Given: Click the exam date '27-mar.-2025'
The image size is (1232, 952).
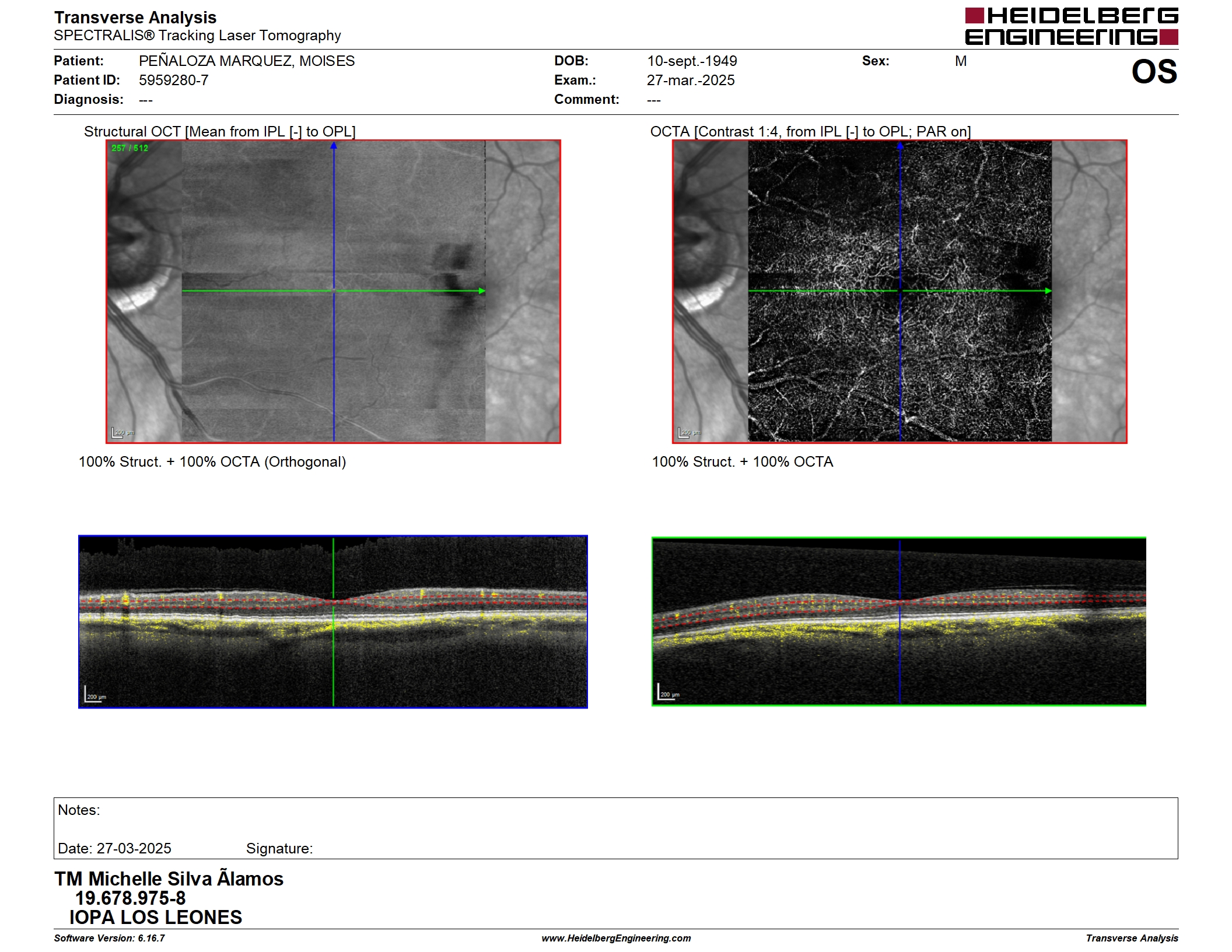Looking at the screenshot, I should pos(691,80).
